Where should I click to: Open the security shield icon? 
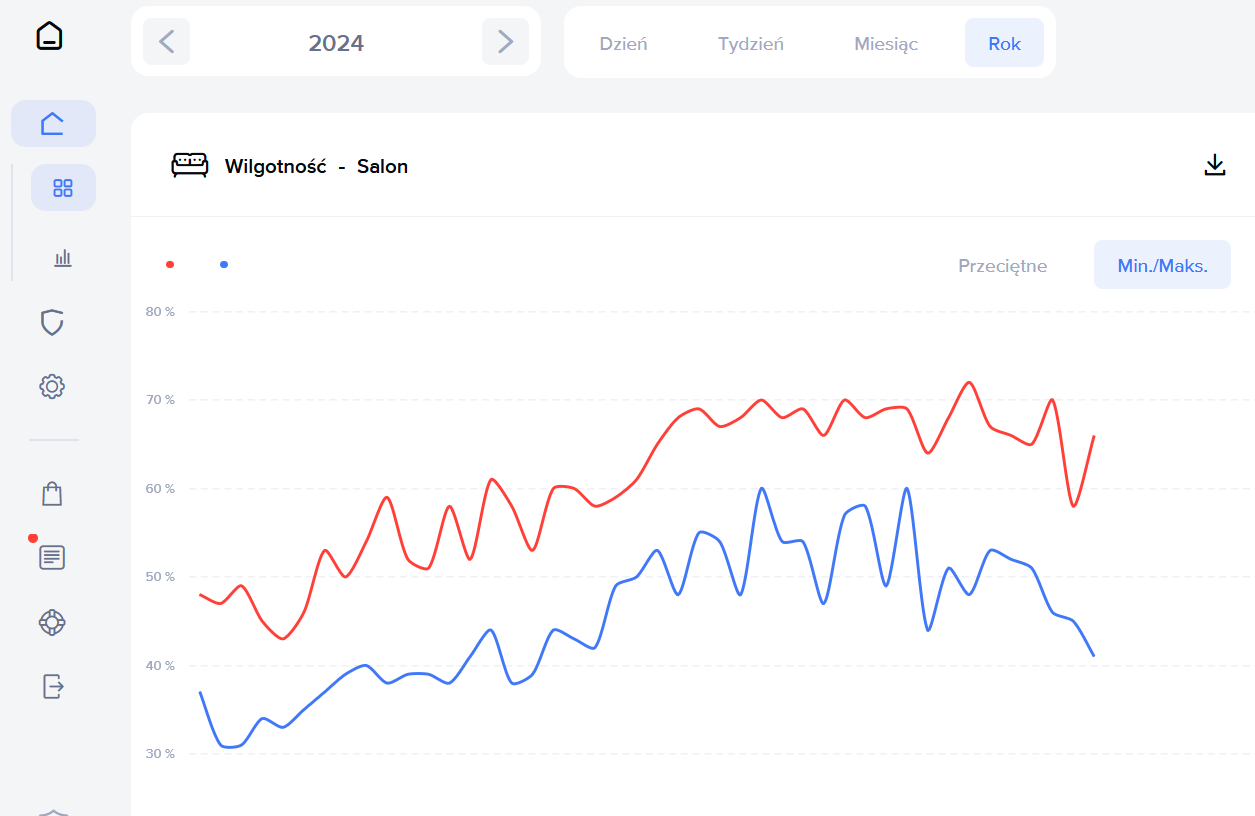click(x=52, y=322)
